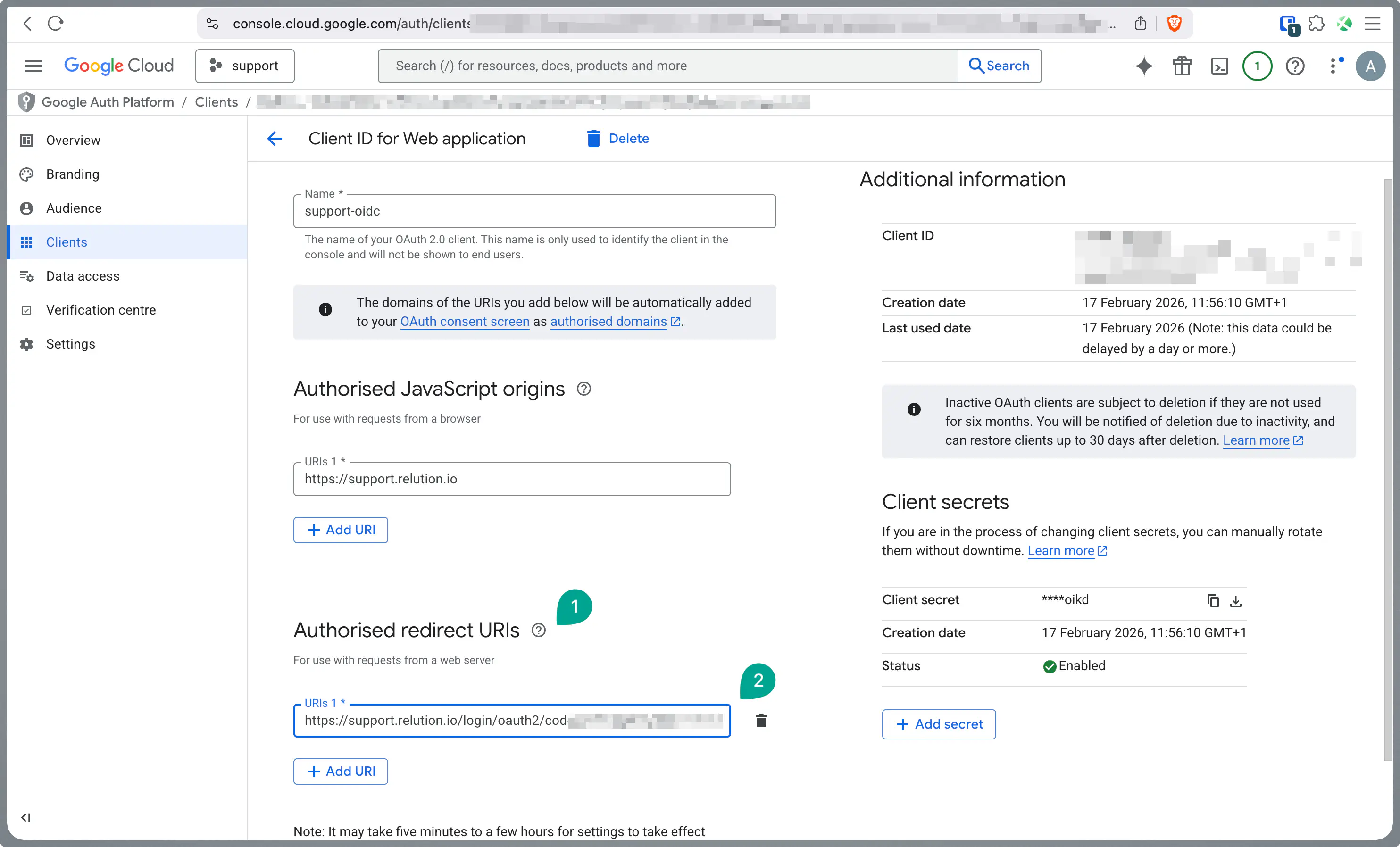Collapse the left sidebar panel

tap(25, 817)
